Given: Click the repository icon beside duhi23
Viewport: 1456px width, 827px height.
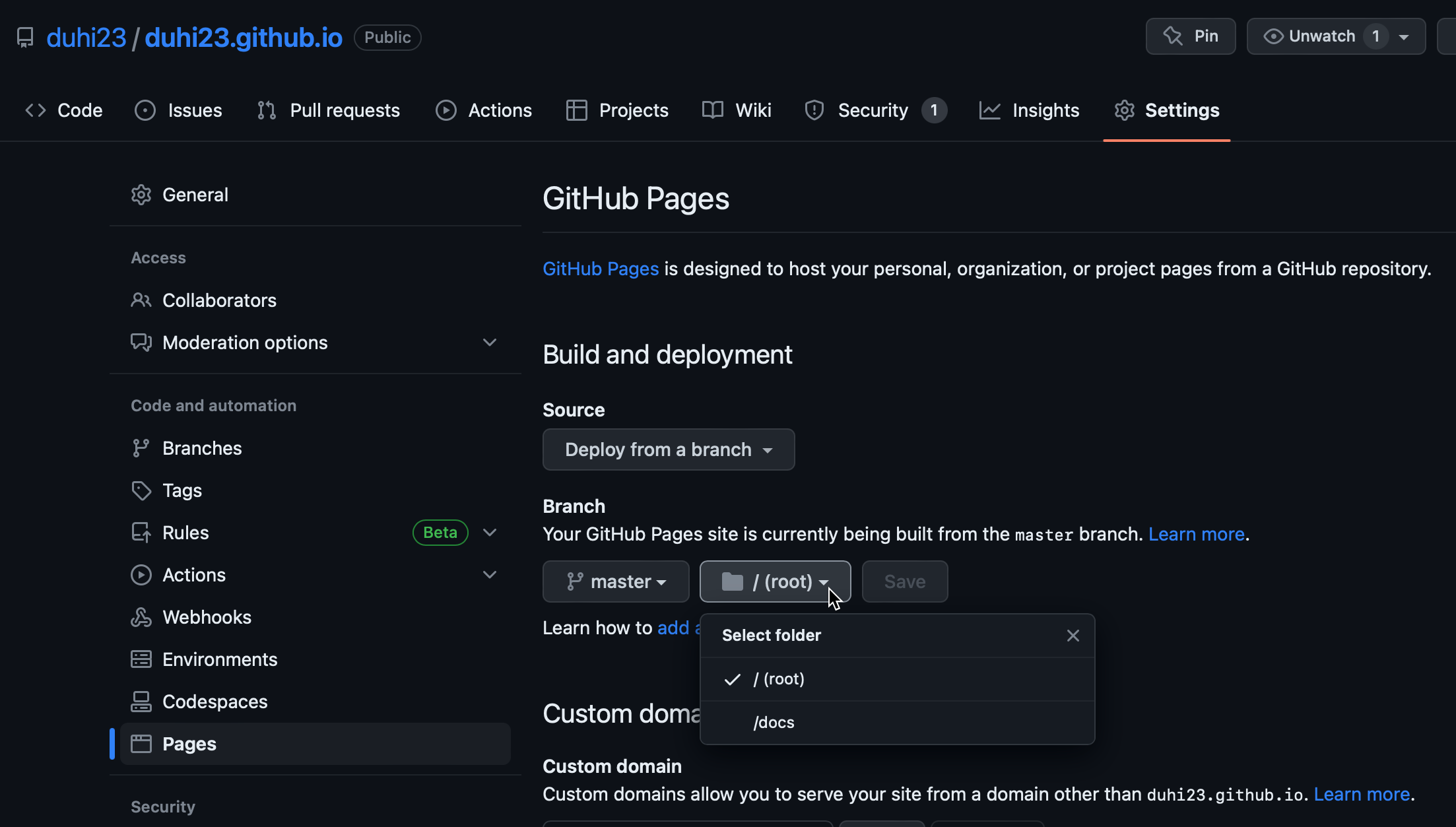Looking at the screenshot, I should click(25, 38).
